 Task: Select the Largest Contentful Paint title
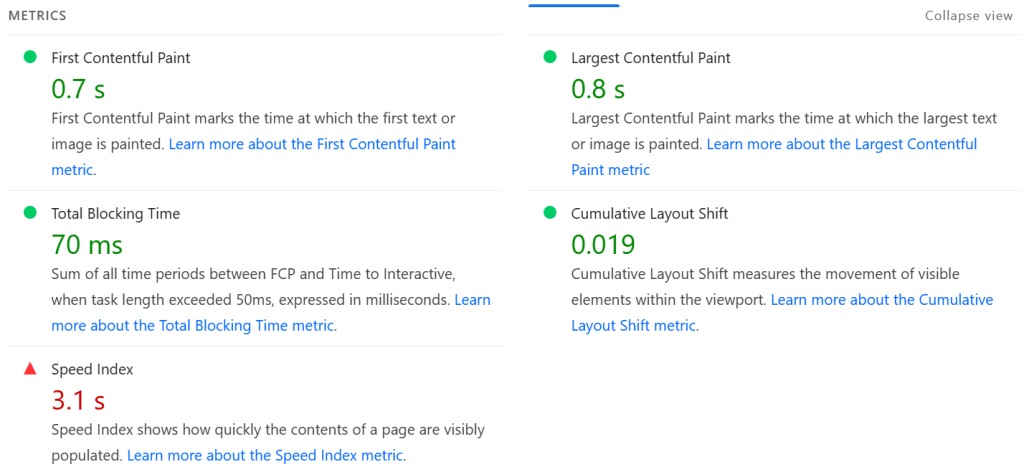pos(650,58)
